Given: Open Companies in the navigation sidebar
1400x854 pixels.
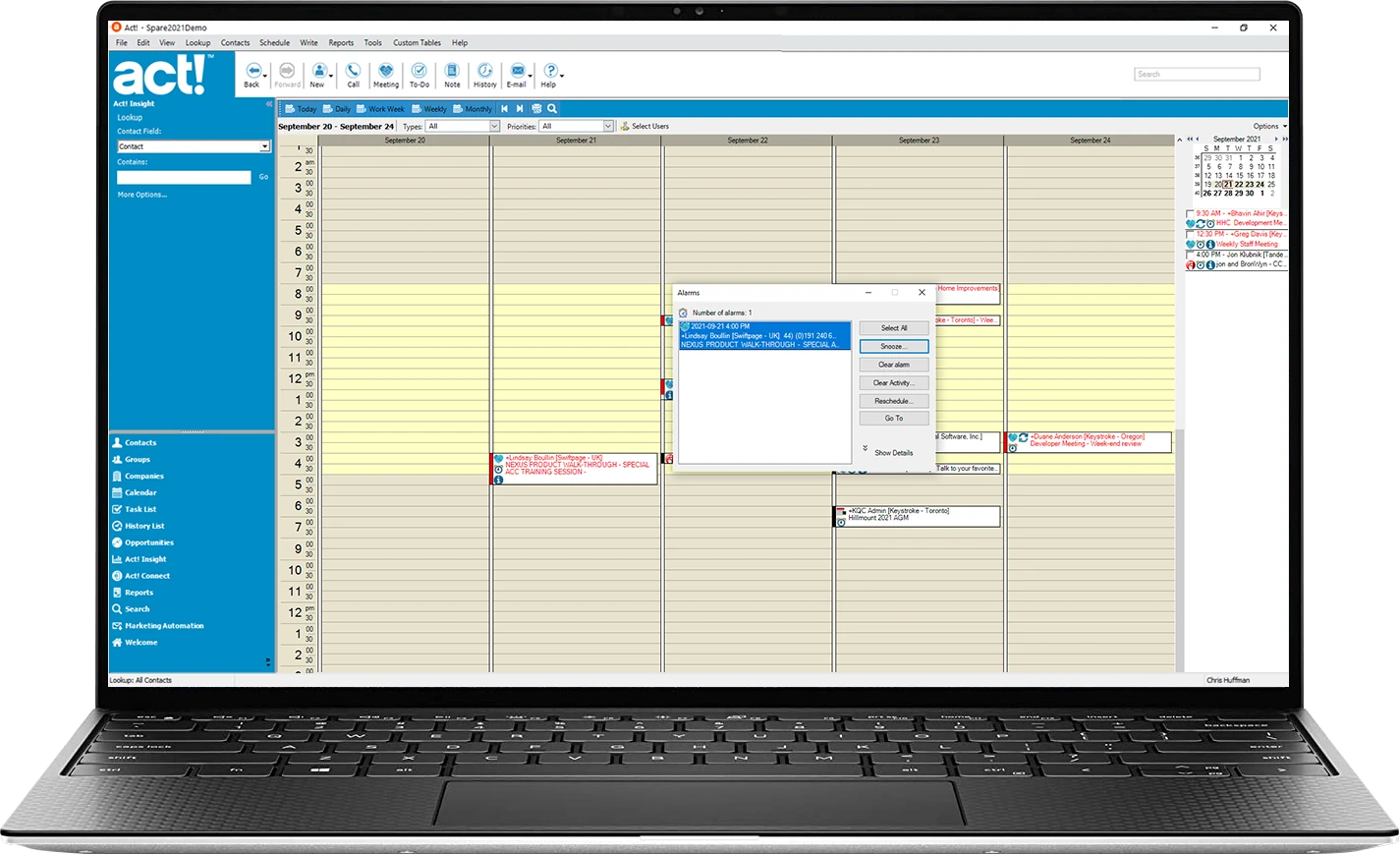Looking at the screenshot, I should click(x=138, y=477).
